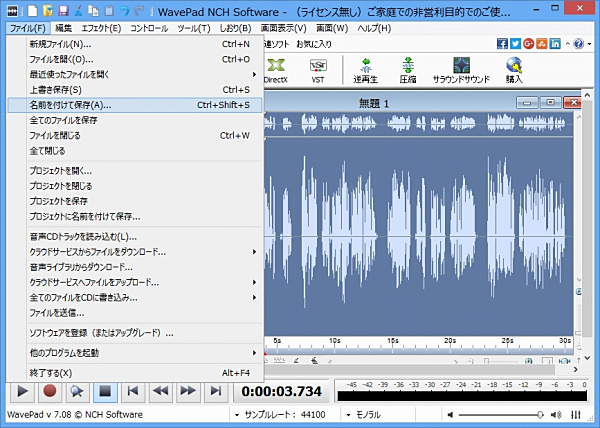Copy with the quick toolbar copy icon
The image size is (600, 428).
click(94, 11)
